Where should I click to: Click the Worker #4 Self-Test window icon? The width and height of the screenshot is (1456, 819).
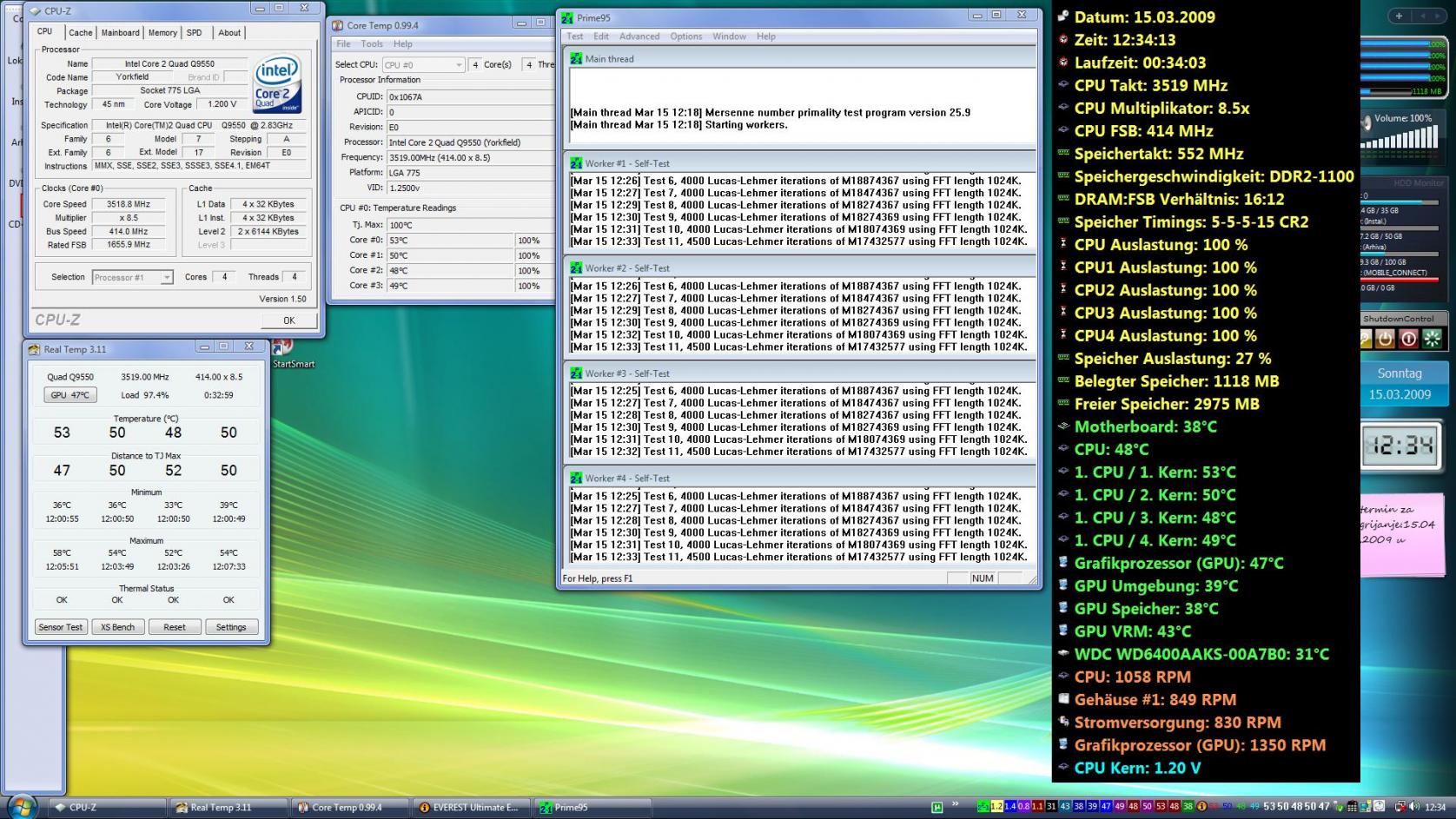(x=576, y=479)
